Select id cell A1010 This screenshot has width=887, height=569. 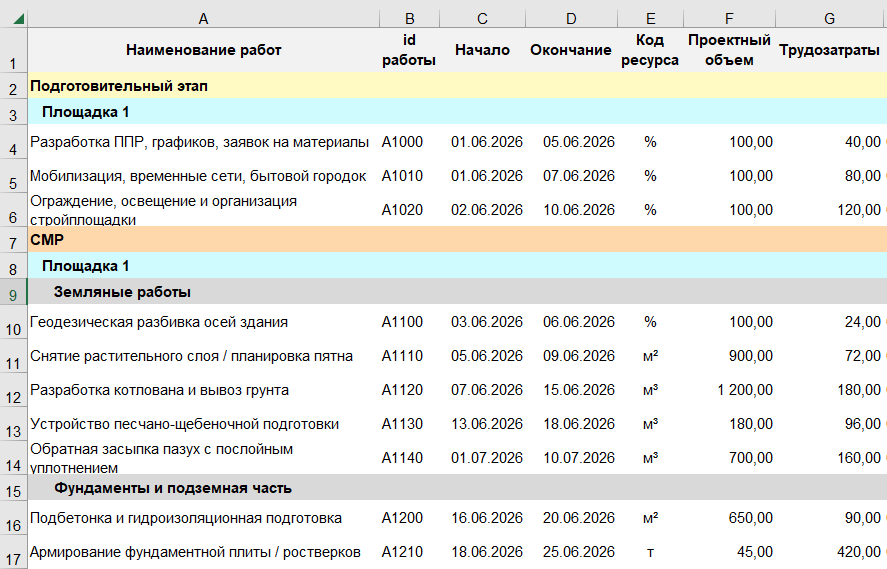tap(409, 176)
